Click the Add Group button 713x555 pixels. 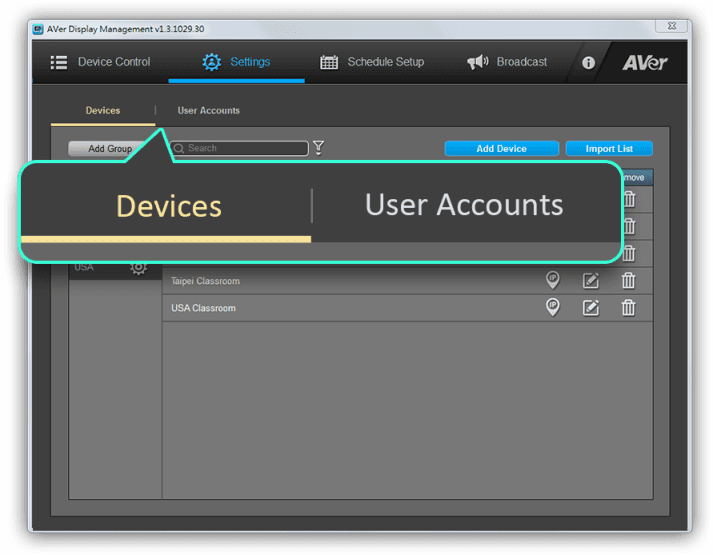tap(110, 149)
